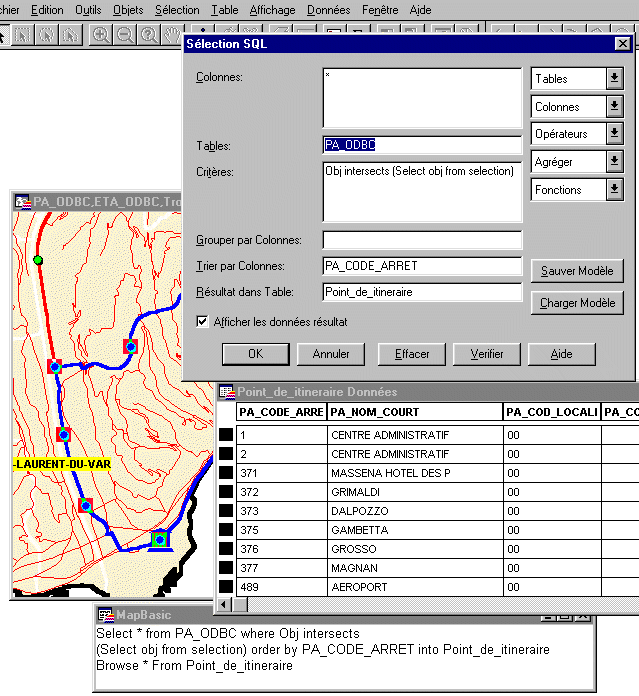639x696 pixels.
Task: Click the Verifier button
Action: coord(487,354)
